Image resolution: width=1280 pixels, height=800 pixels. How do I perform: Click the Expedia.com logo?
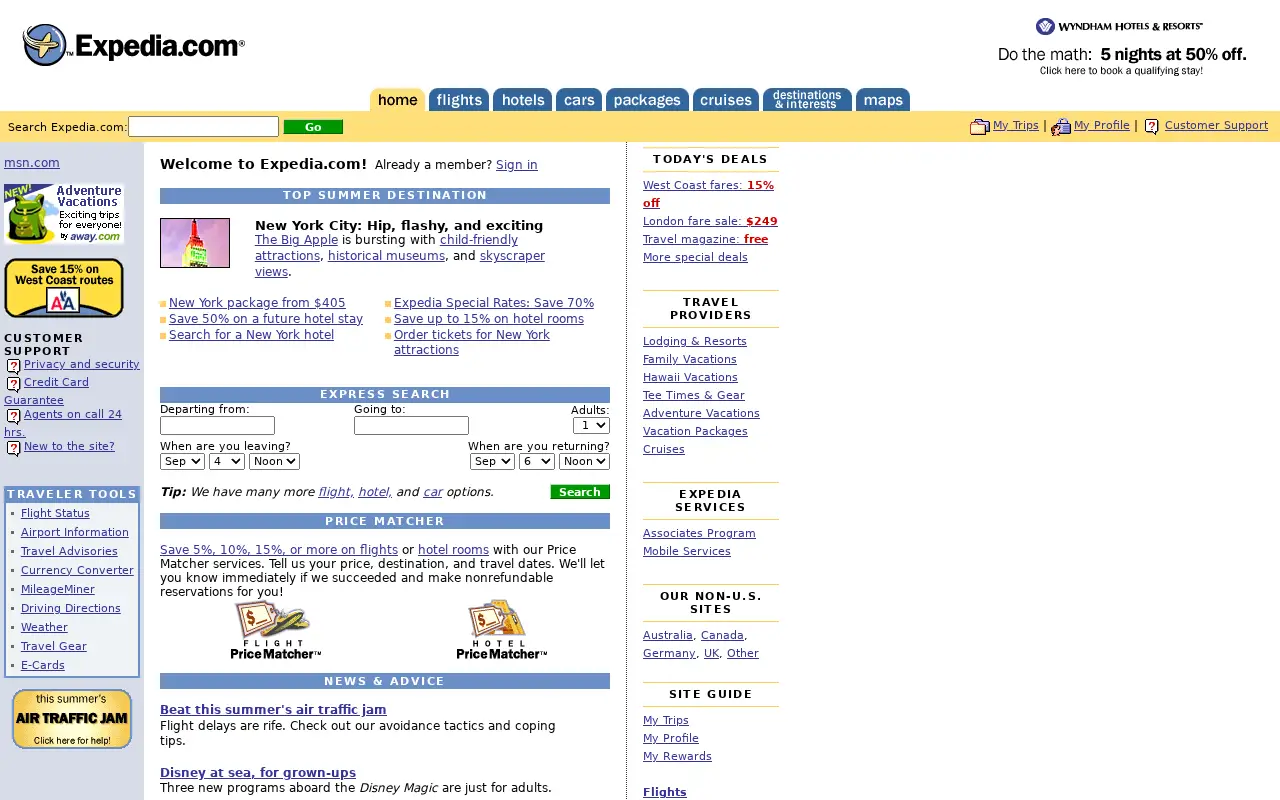pyautogui.click(x=134, y=45)
